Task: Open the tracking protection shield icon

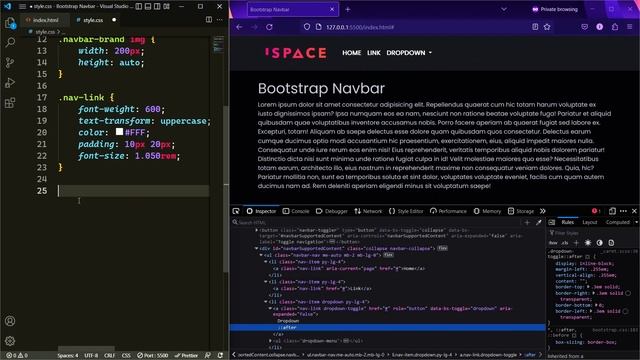Action: (x=307, y=27)
